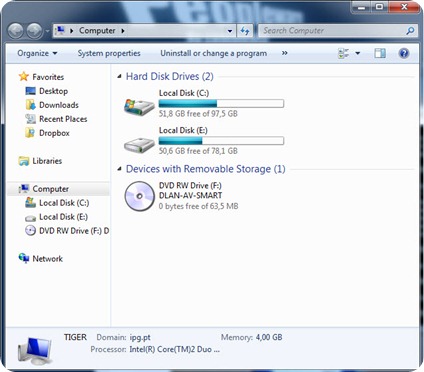Click the TIGER computer icon in details pane
The image size is (424, 372).
coord(36,350)
